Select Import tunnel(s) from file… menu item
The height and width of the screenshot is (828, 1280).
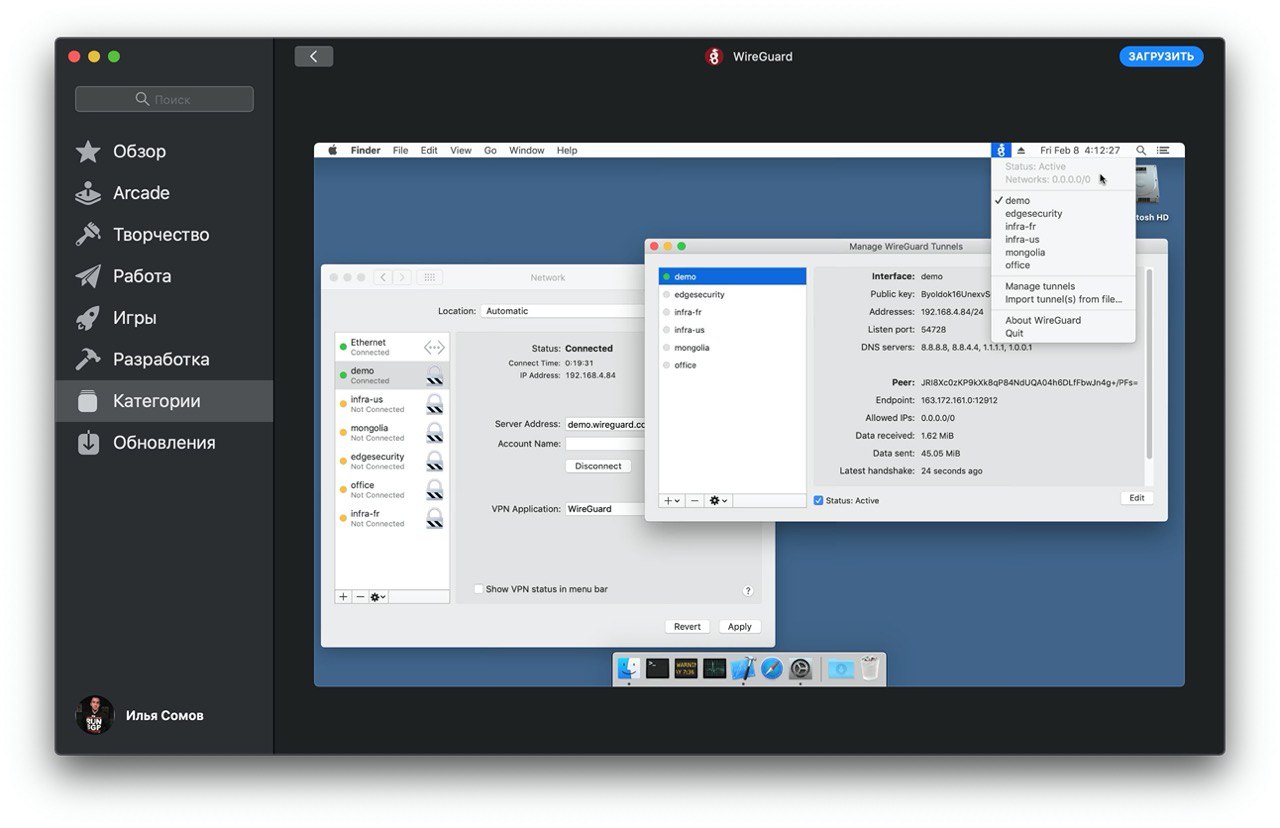click(x=1063, y=299)
